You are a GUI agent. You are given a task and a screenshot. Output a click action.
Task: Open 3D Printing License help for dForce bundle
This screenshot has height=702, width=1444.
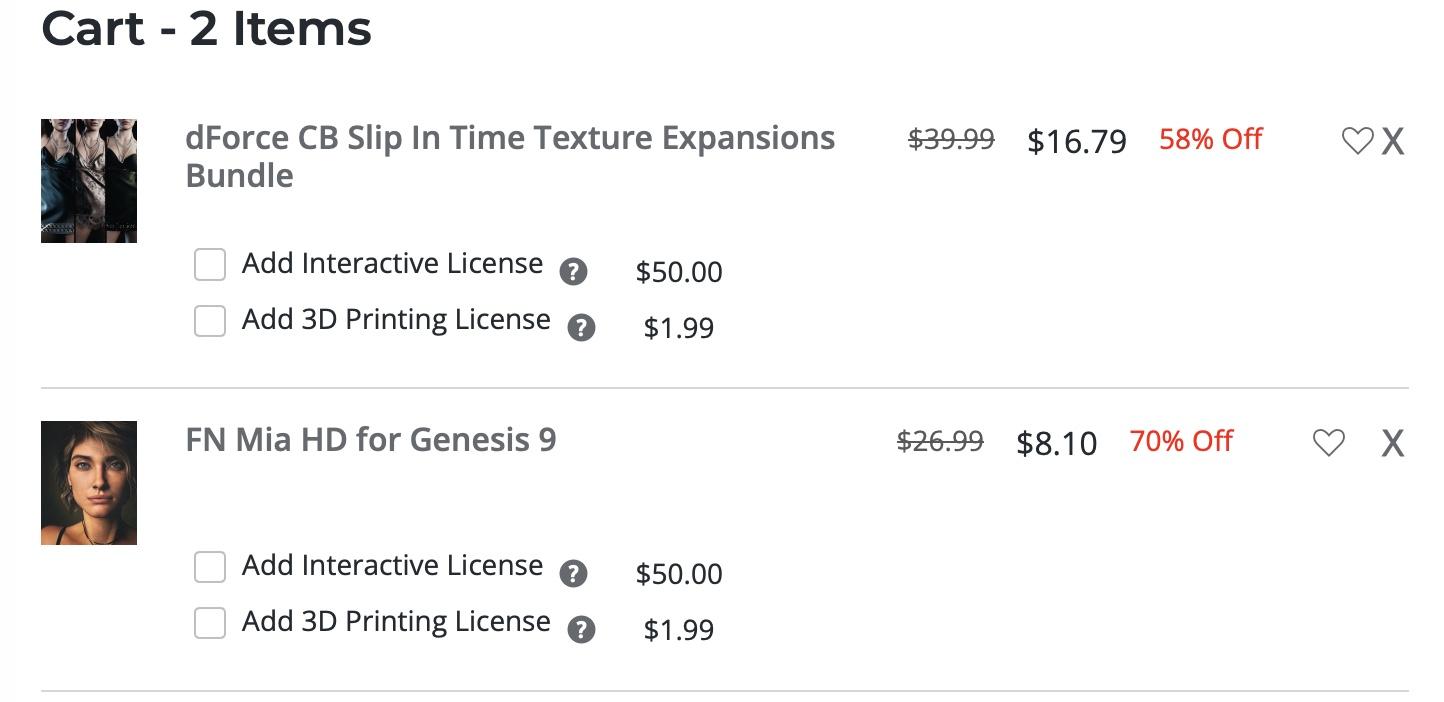(x=581, y=327)
